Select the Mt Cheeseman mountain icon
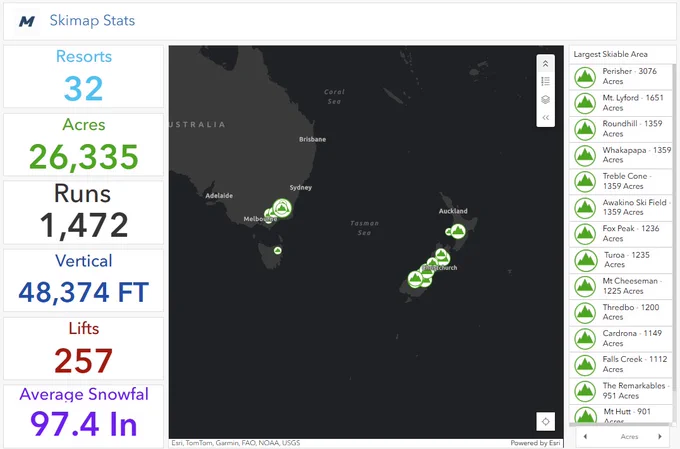Screen dimensions: 680x449 (x=585, y=286)
